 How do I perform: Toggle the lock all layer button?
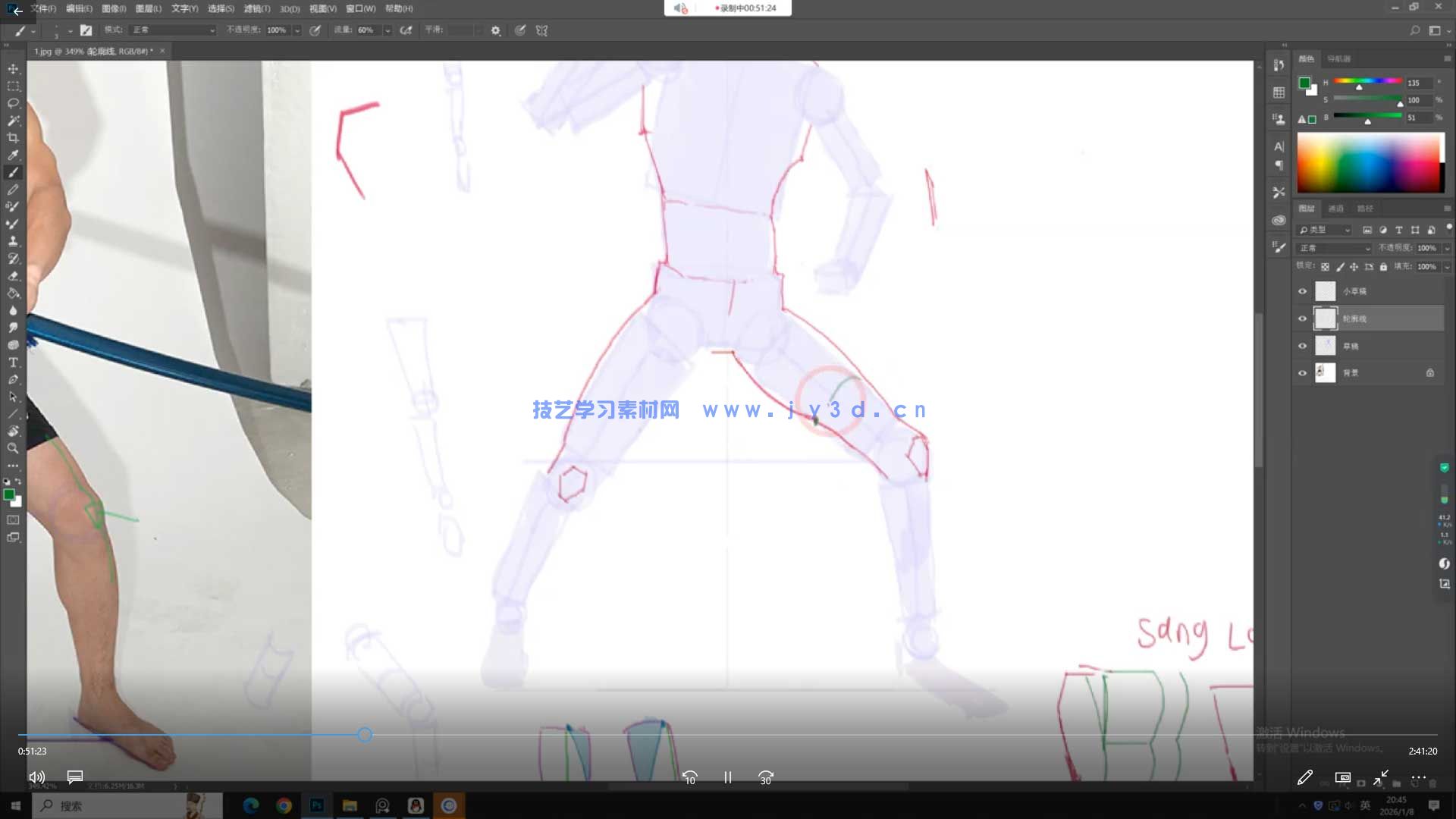click(x=1383, y=267)
